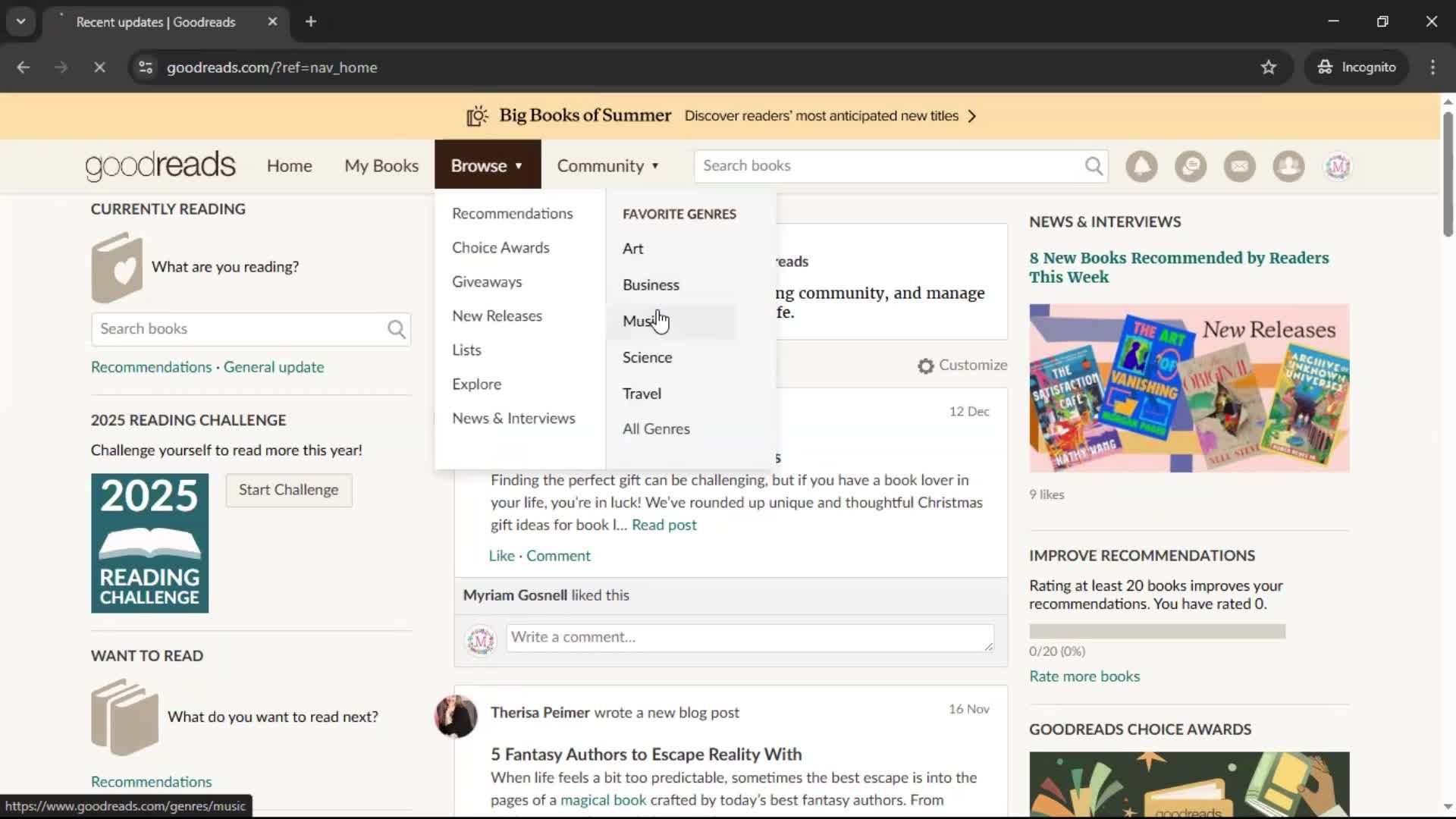Select News & Interviews in Browse menu

coord(513,419)
